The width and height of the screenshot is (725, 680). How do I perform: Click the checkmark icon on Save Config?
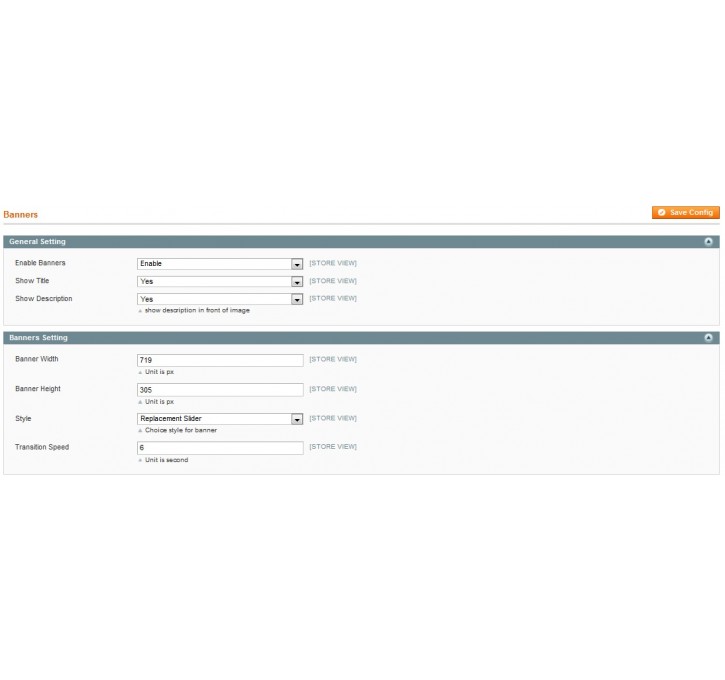pos(662,213)
